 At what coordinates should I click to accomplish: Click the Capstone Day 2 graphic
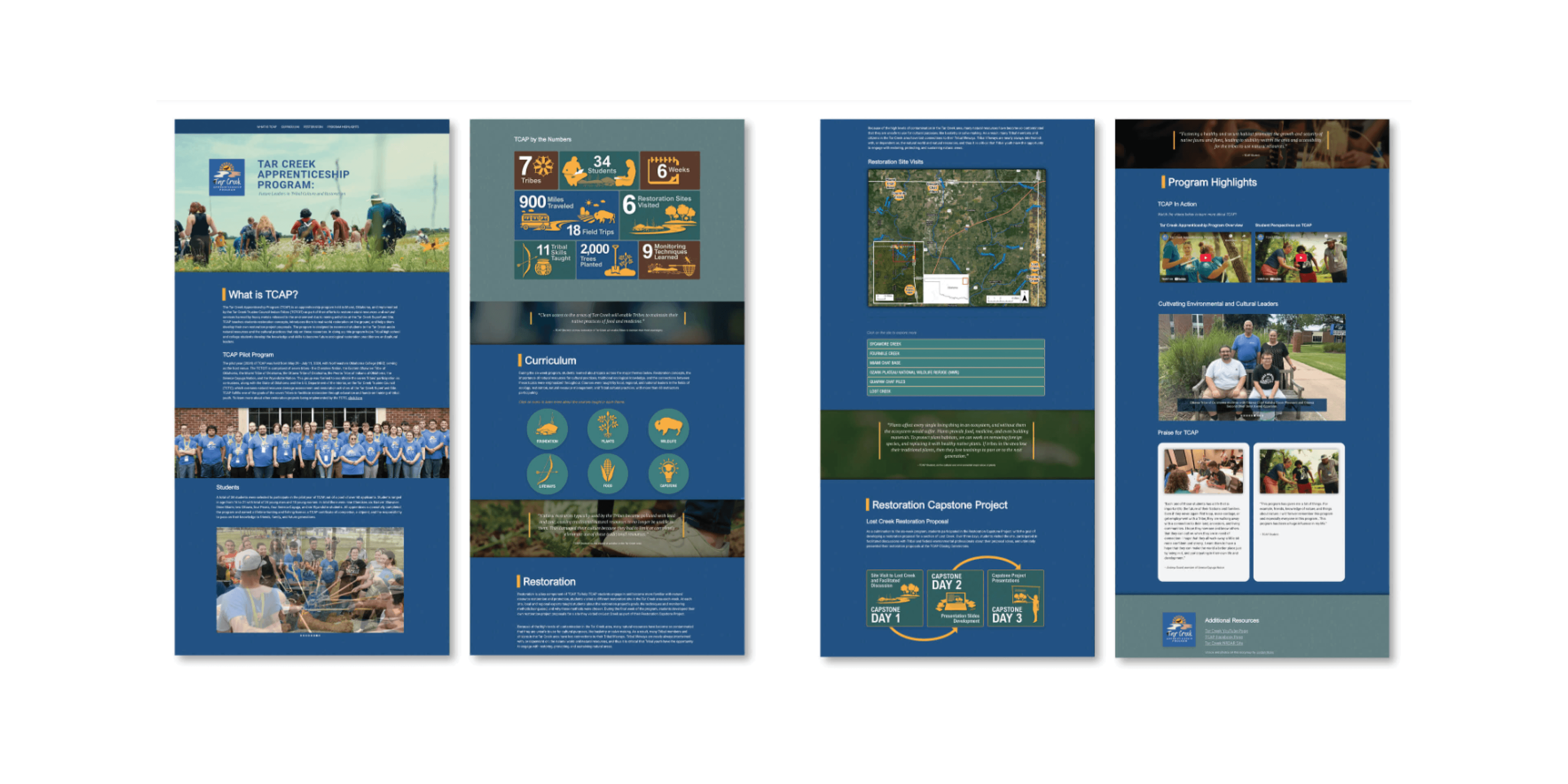955,598
